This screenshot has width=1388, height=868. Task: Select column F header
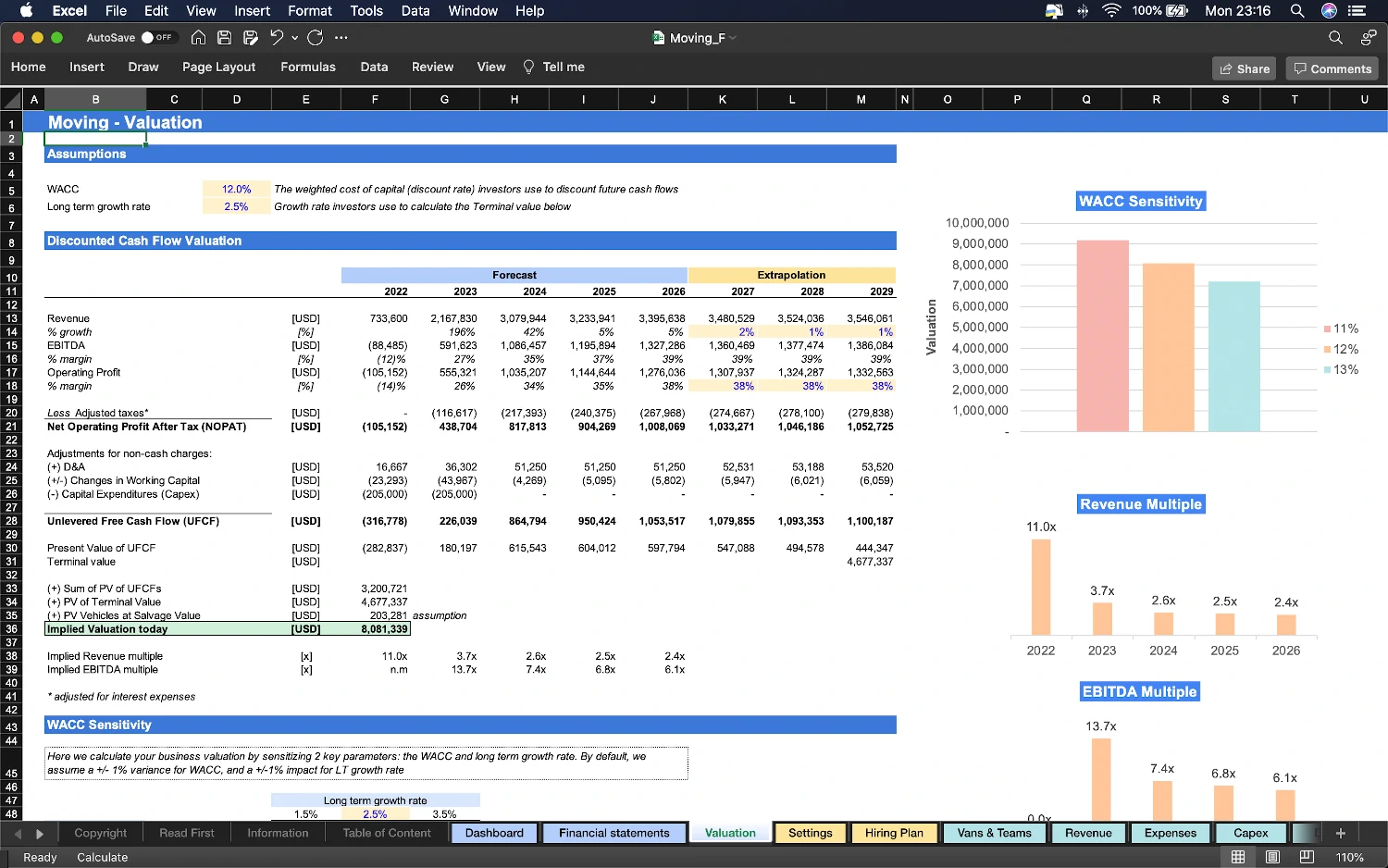tap(375, 99)
